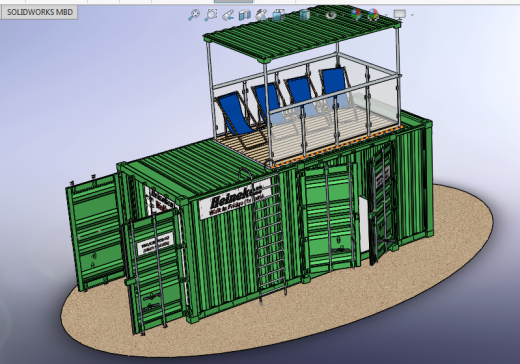
Task: Open the View Orientation cube icon
Action: click(278, 15)
